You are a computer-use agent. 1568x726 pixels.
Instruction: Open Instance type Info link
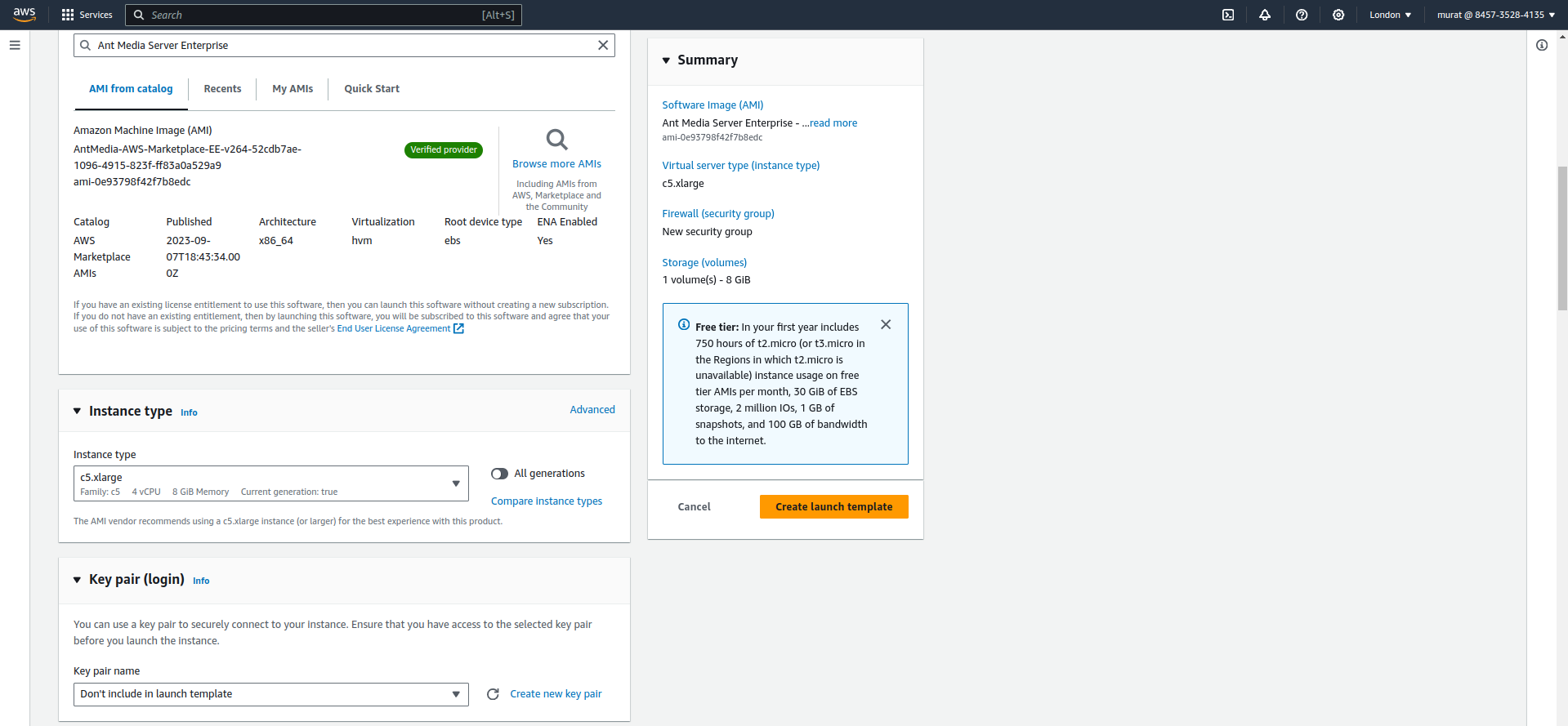tap(189, 412)
